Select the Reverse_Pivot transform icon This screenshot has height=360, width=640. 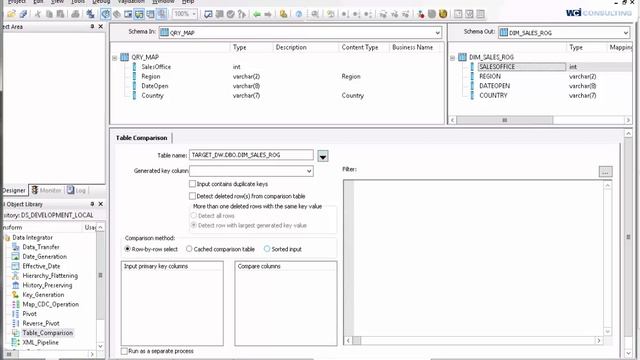pos(16,323)
